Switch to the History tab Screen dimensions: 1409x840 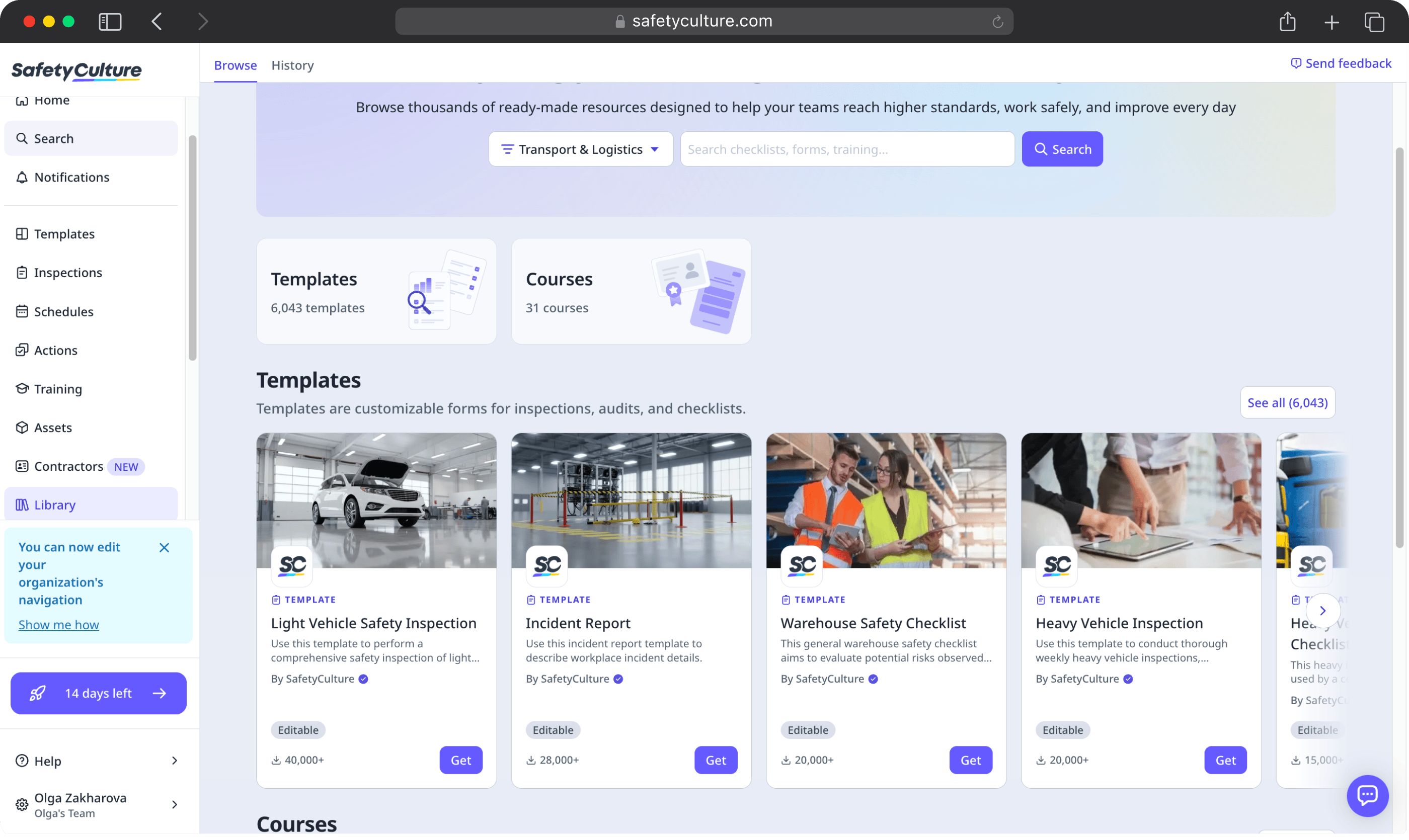pyautogui.click(x=292, y=65)
